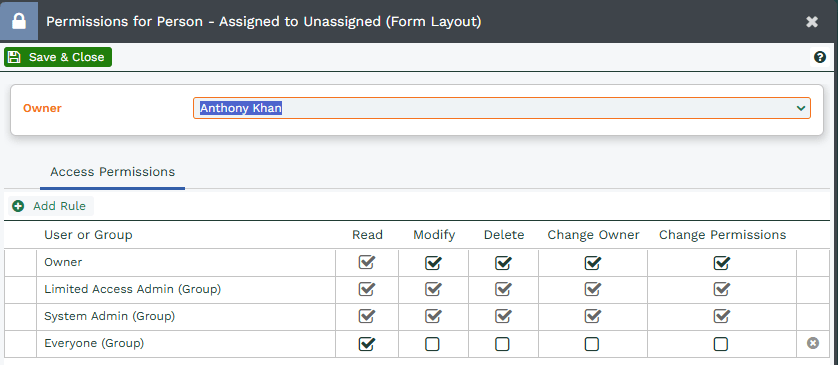Select the Anthony Khan owner field
This screenshot has width=838, height=365.
pos(501,108)
